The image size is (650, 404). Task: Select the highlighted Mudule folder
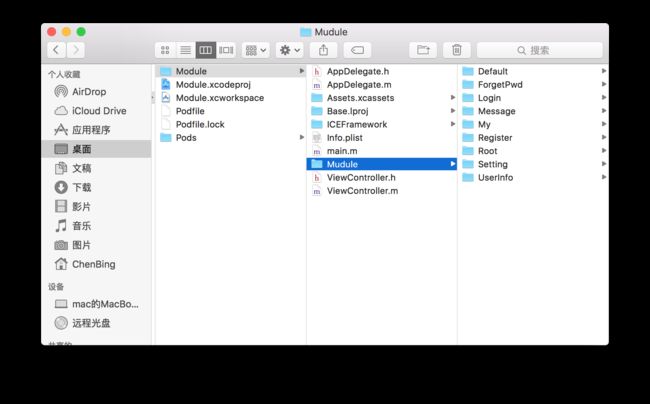pyautogui.click(x=381, y=164)
